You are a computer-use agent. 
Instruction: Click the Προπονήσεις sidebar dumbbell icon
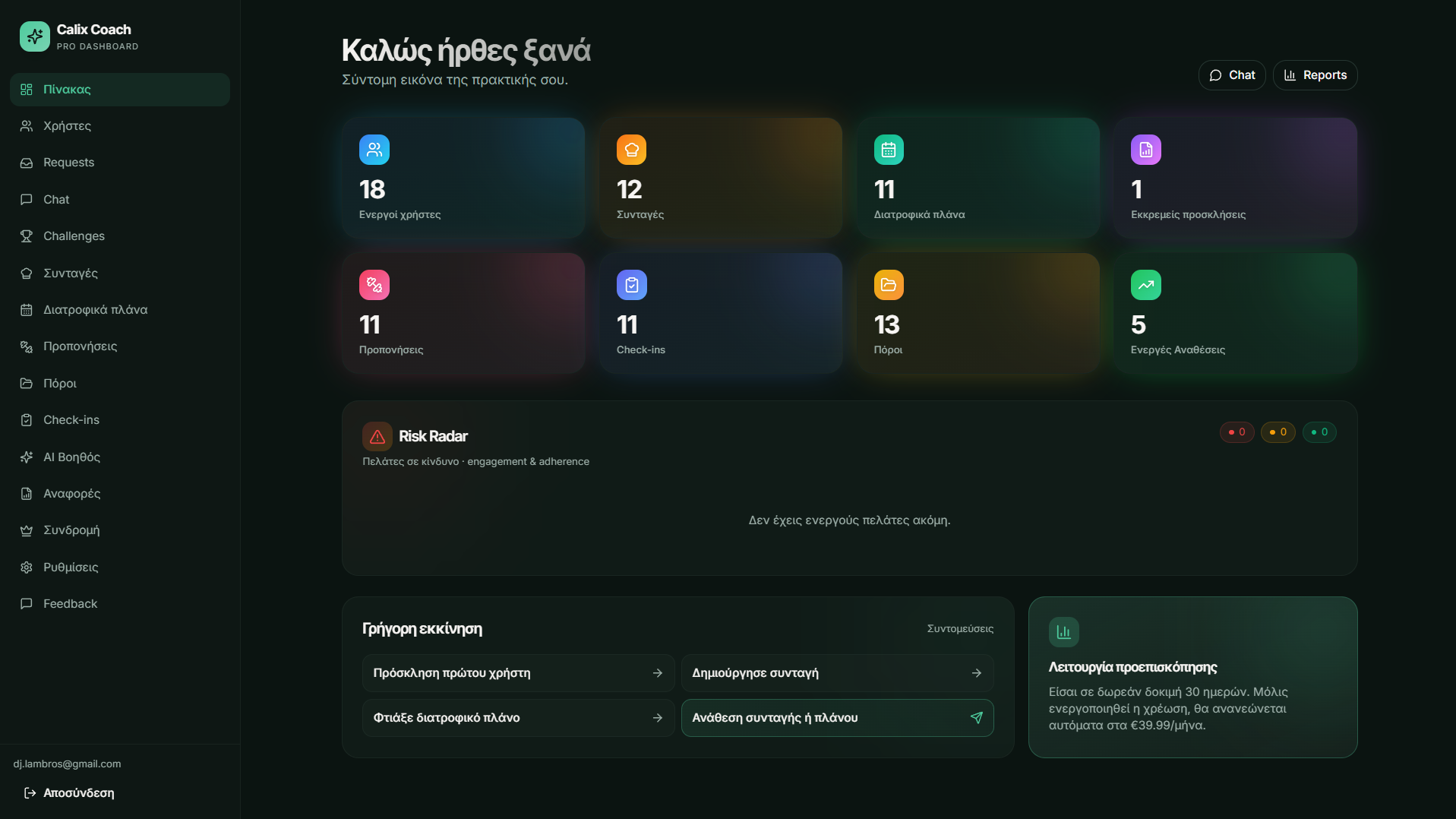point(27,346)
